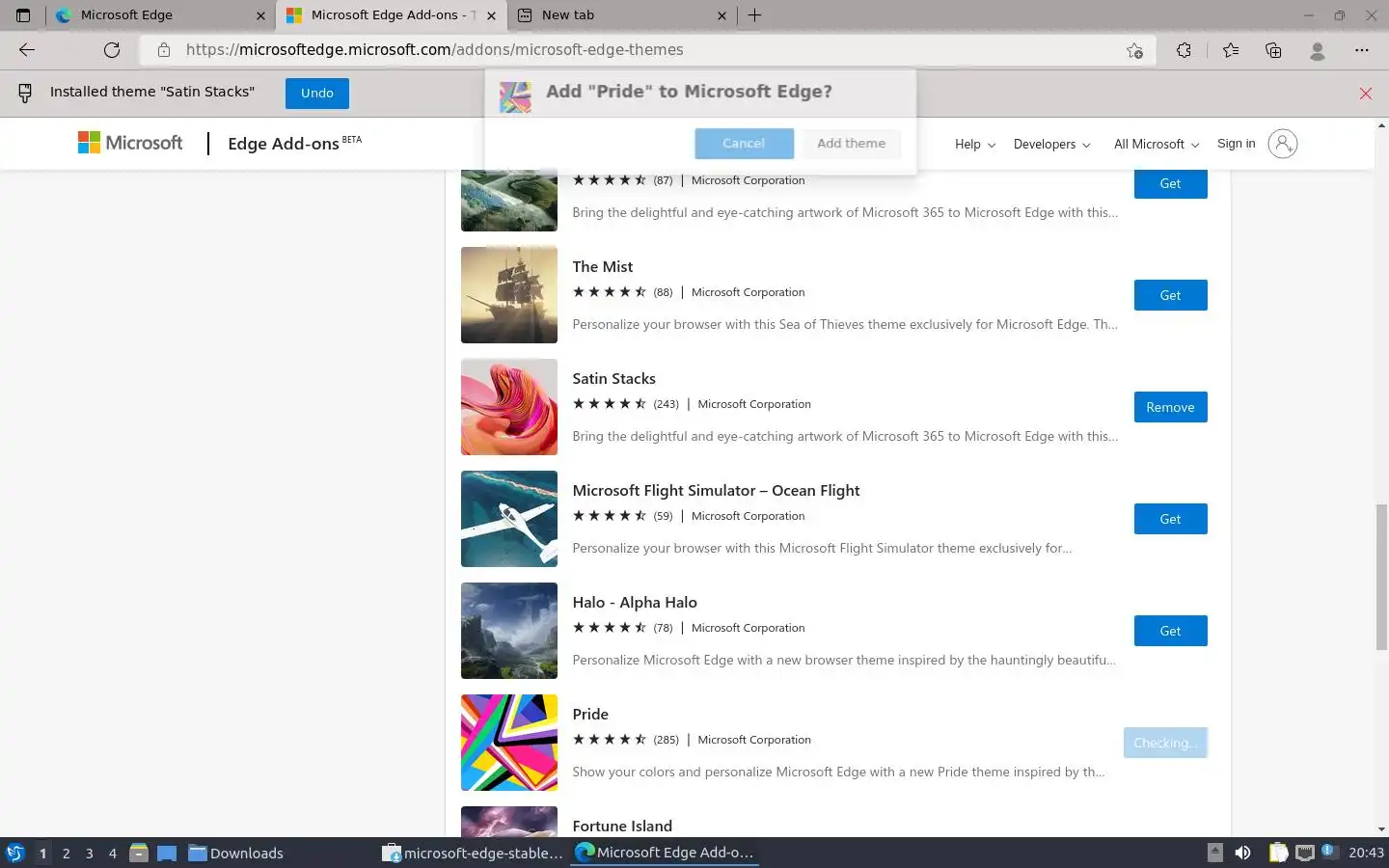Confirm with the Add theme button
The image size is (1389, 868).
click(851, 144)
